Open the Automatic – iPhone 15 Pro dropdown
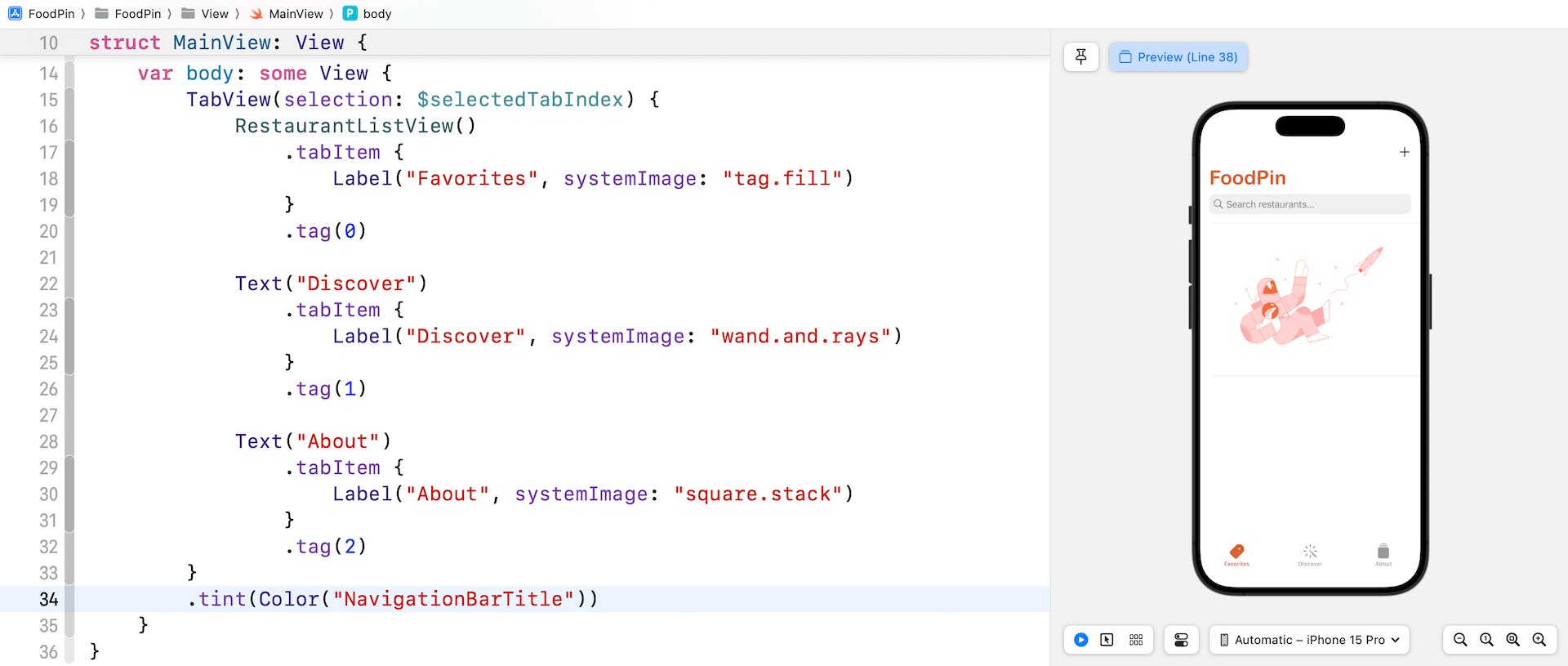Image resolution: width=1568 pixels, height=666 pixels. tap(1309, 640)
